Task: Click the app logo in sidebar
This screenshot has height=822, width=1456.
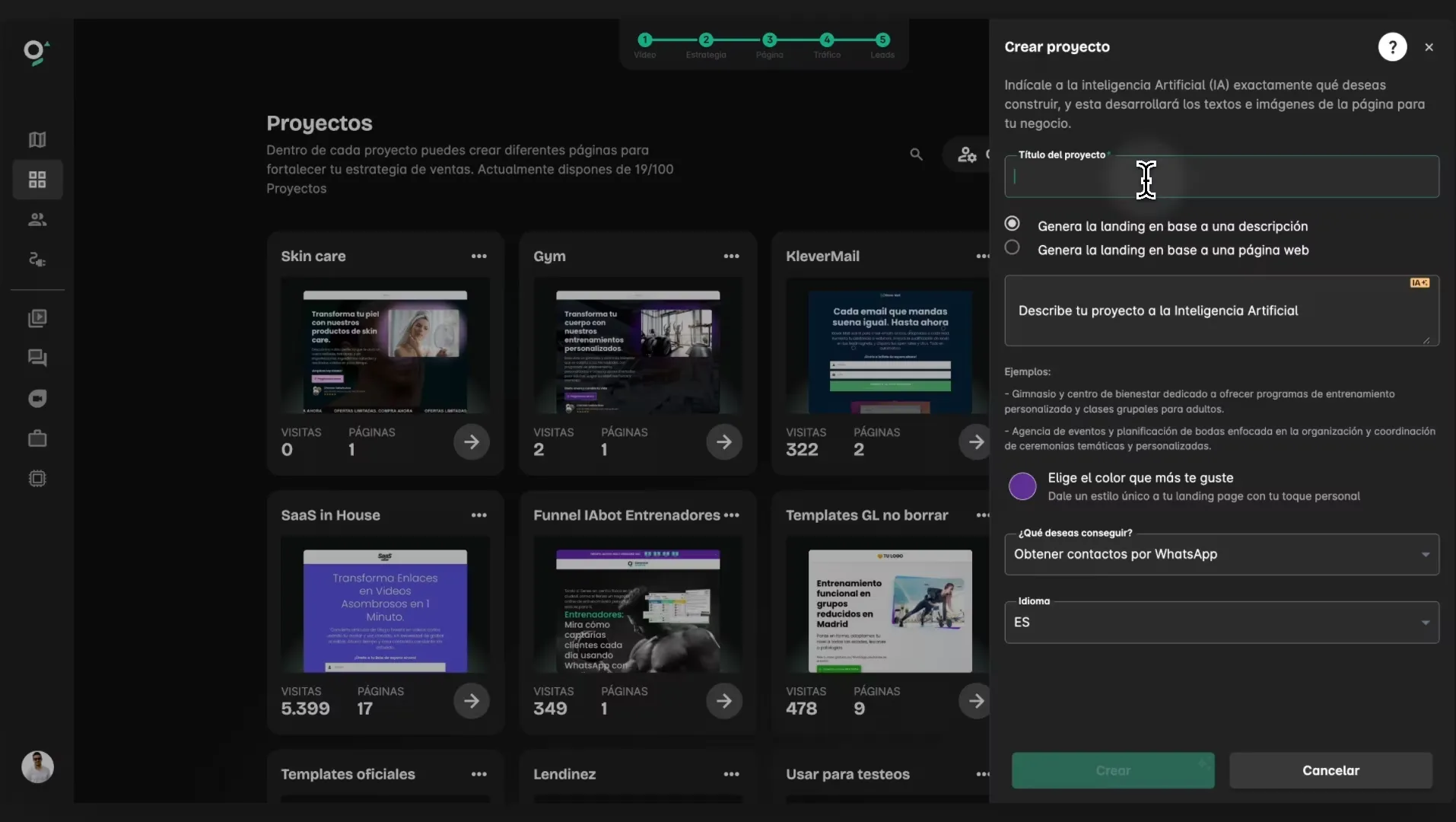Action: 36,53
